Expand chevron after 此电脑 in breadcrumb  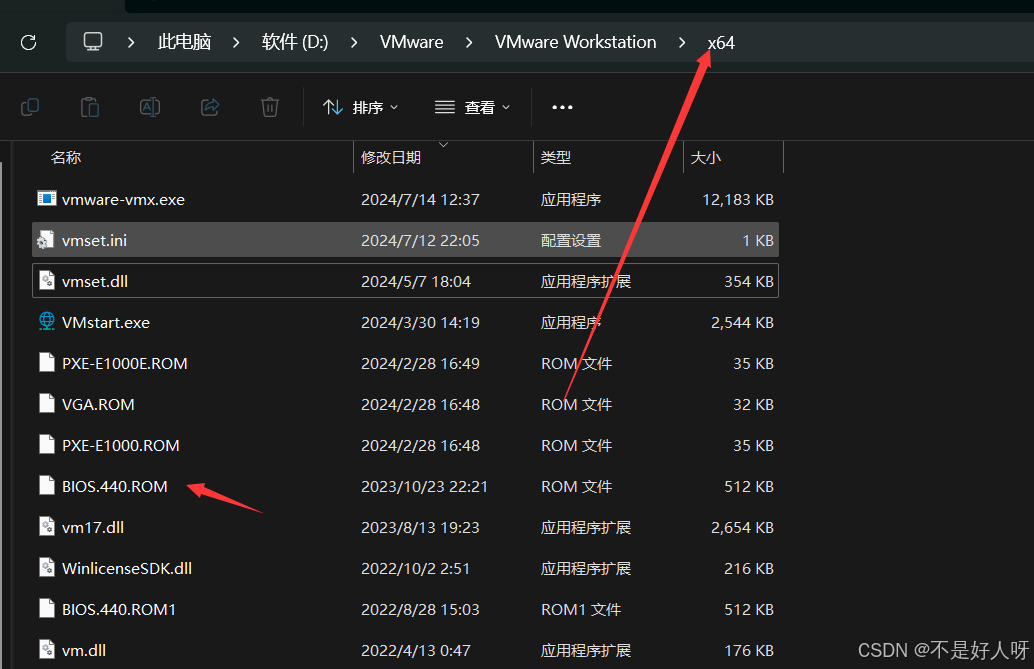(236, 42)
